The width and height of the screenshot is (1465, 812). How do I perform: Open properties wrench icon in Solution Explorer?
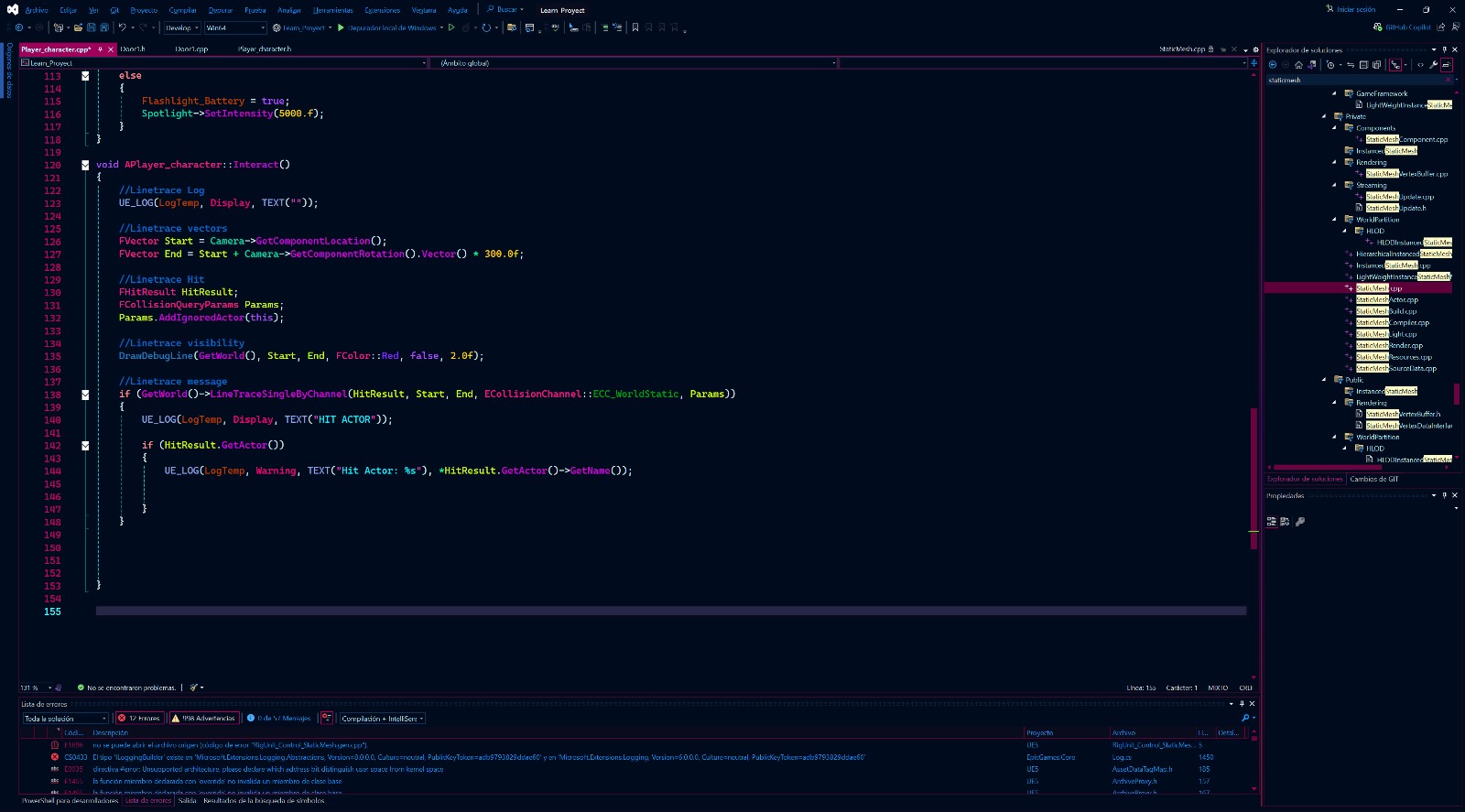[x=1434, y=65]
